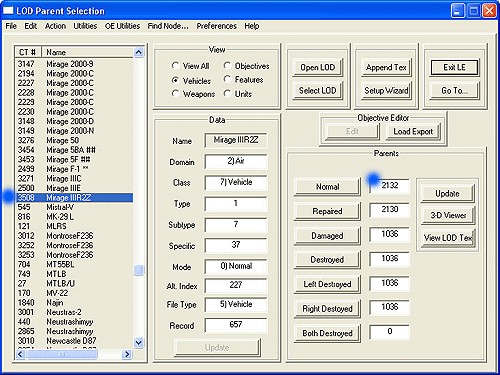Click the Both Destroyed button
500x375 pixels.
coord(327,333)
